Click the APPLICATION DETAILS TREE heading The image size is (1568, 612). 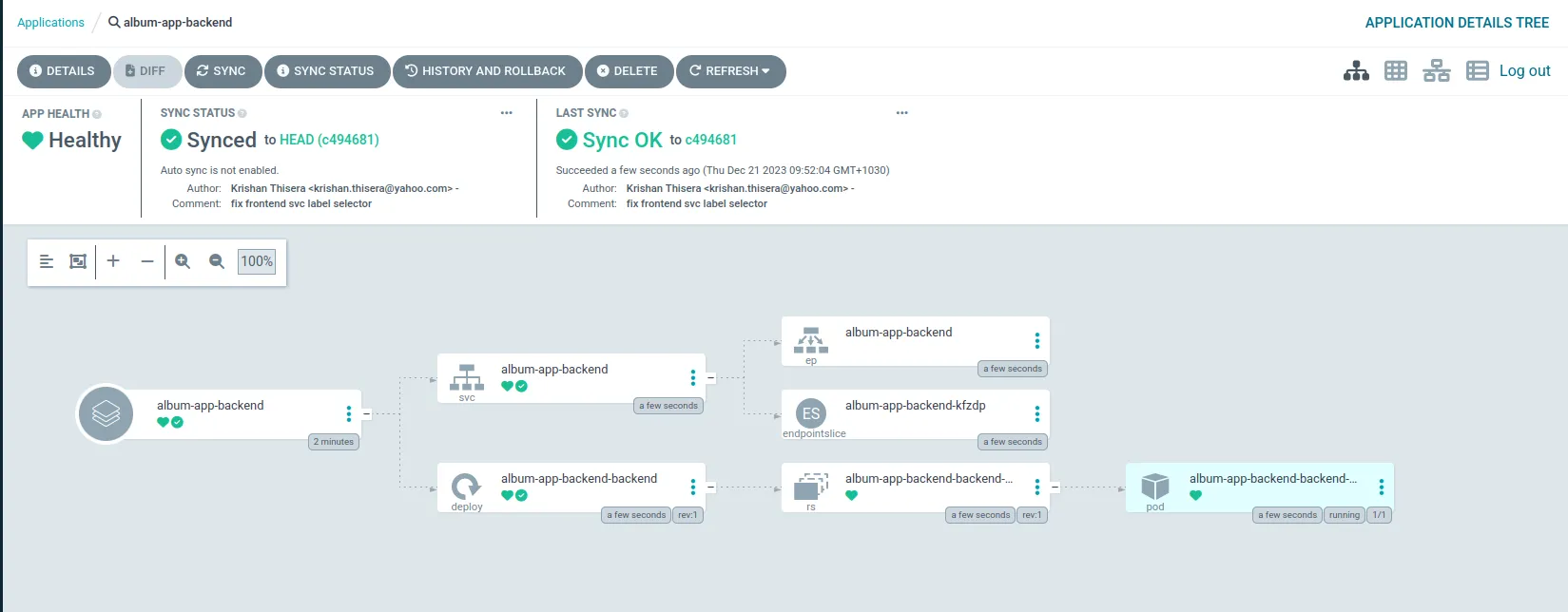pyautogui.click(x=1457, y=23)
